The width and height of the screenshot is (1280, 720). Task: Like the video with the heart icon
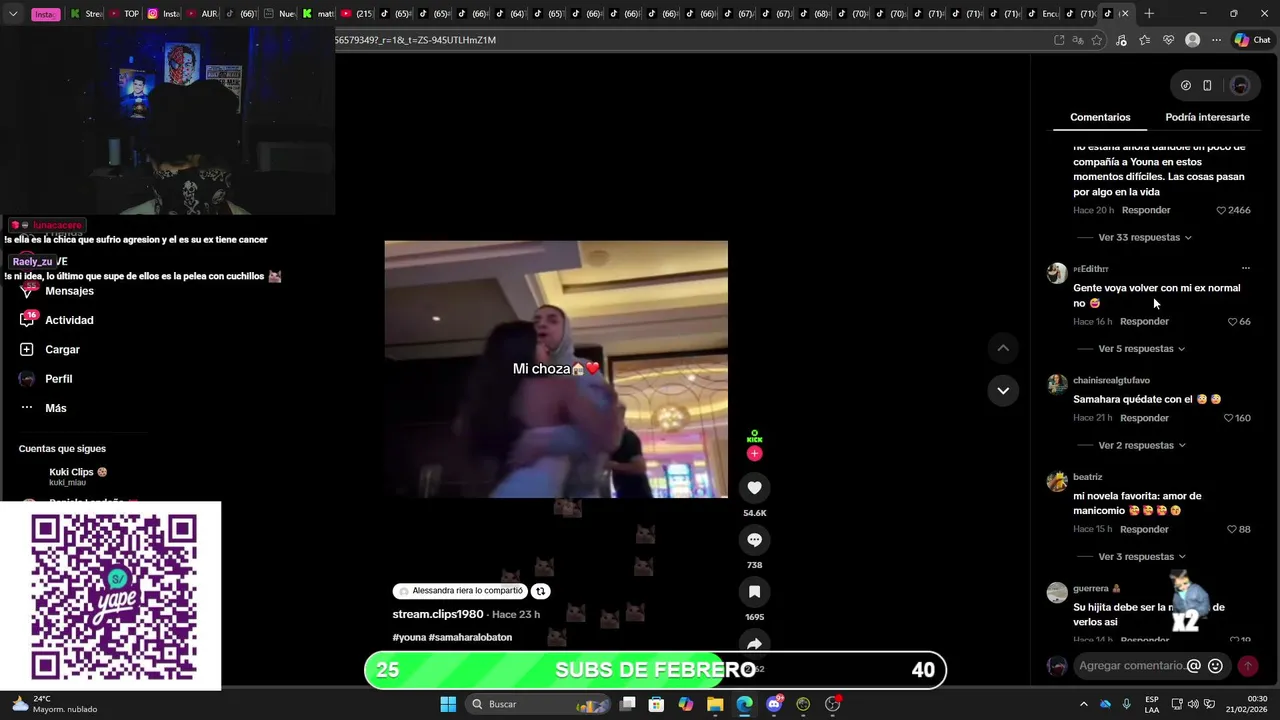(x=754, y=488)
